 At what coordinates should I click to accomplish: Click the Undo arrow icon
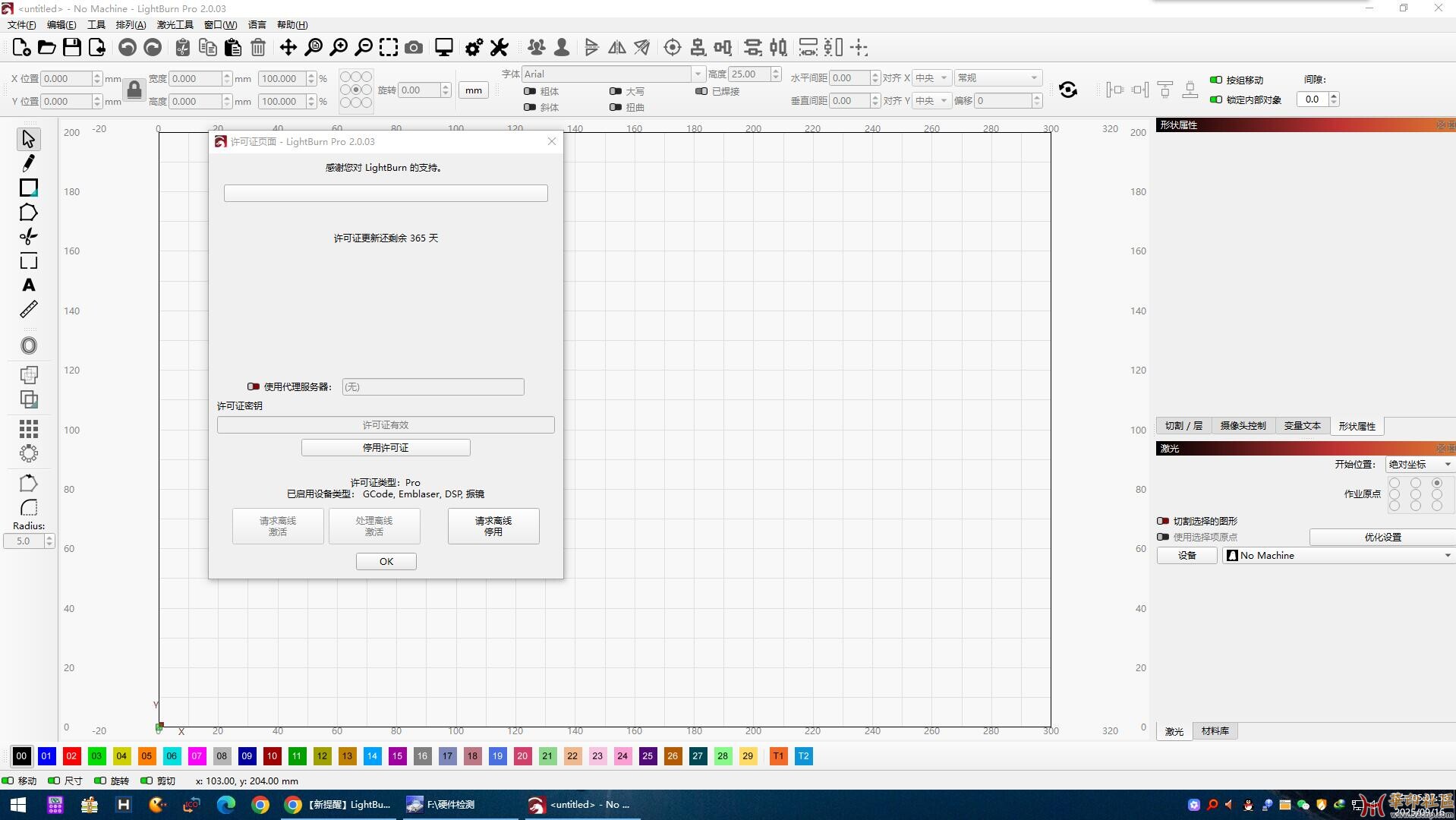point(128,48)
